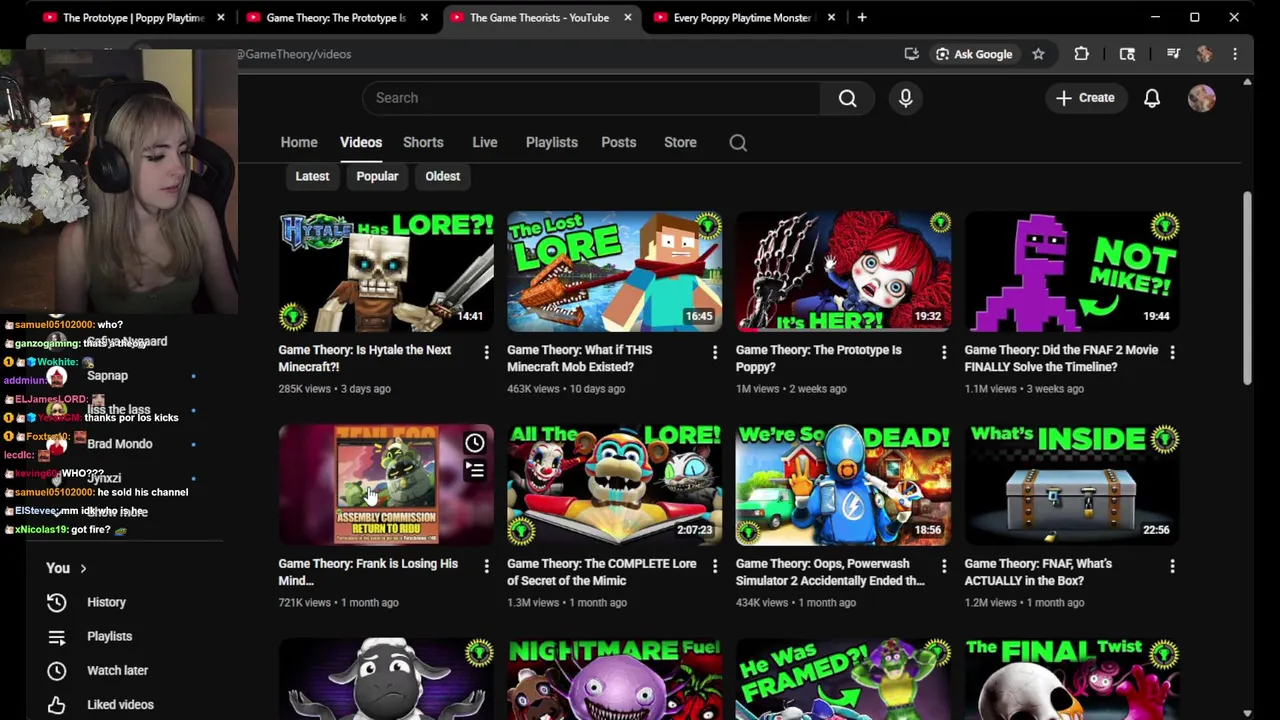Play The Lost LORE Minecraft thumbnail
1280x720 pixels.
(x=614, y=271)
